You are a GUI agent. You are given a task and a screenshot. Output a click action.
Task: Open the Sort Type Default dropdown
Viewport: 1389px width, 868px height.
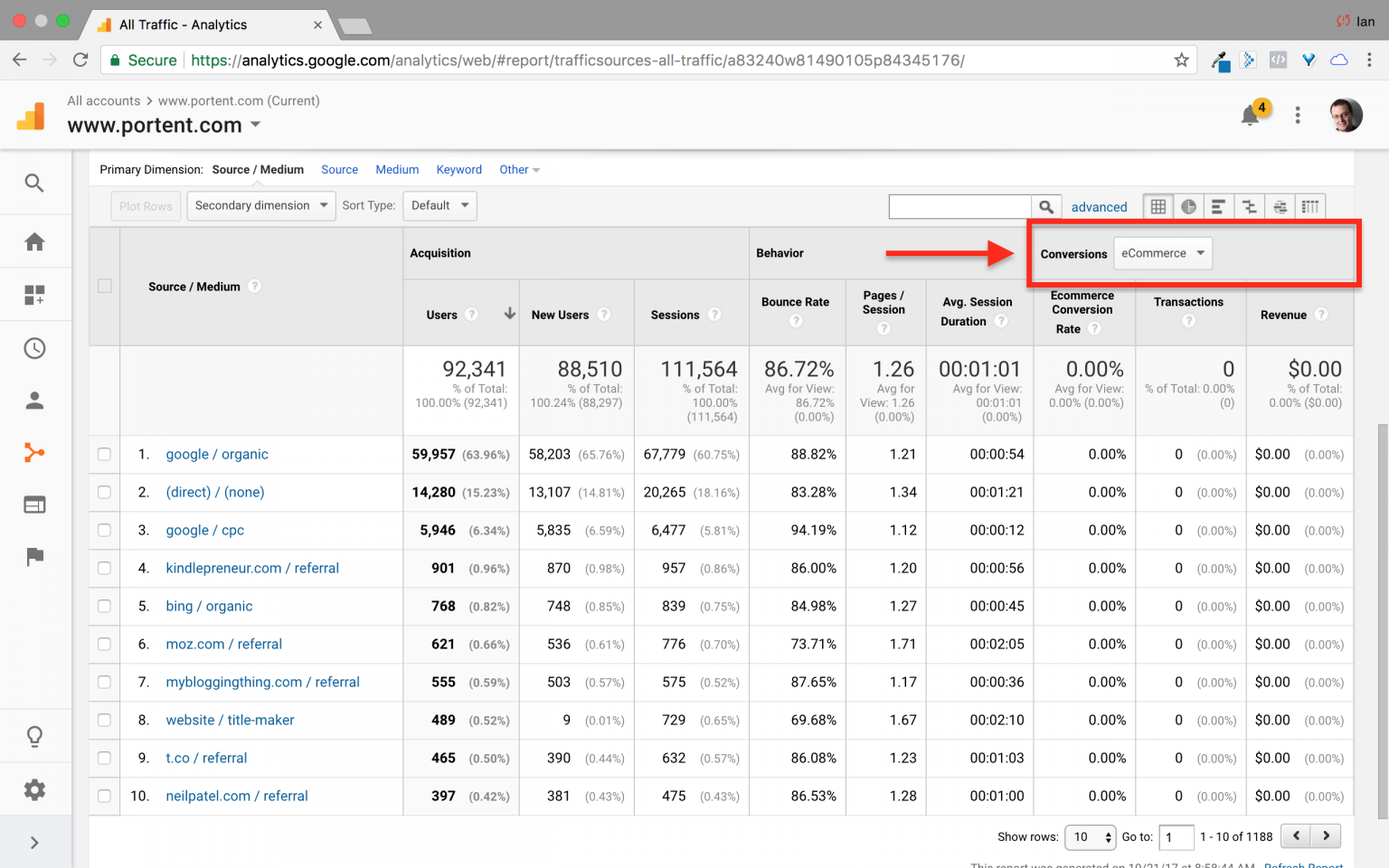439,206
